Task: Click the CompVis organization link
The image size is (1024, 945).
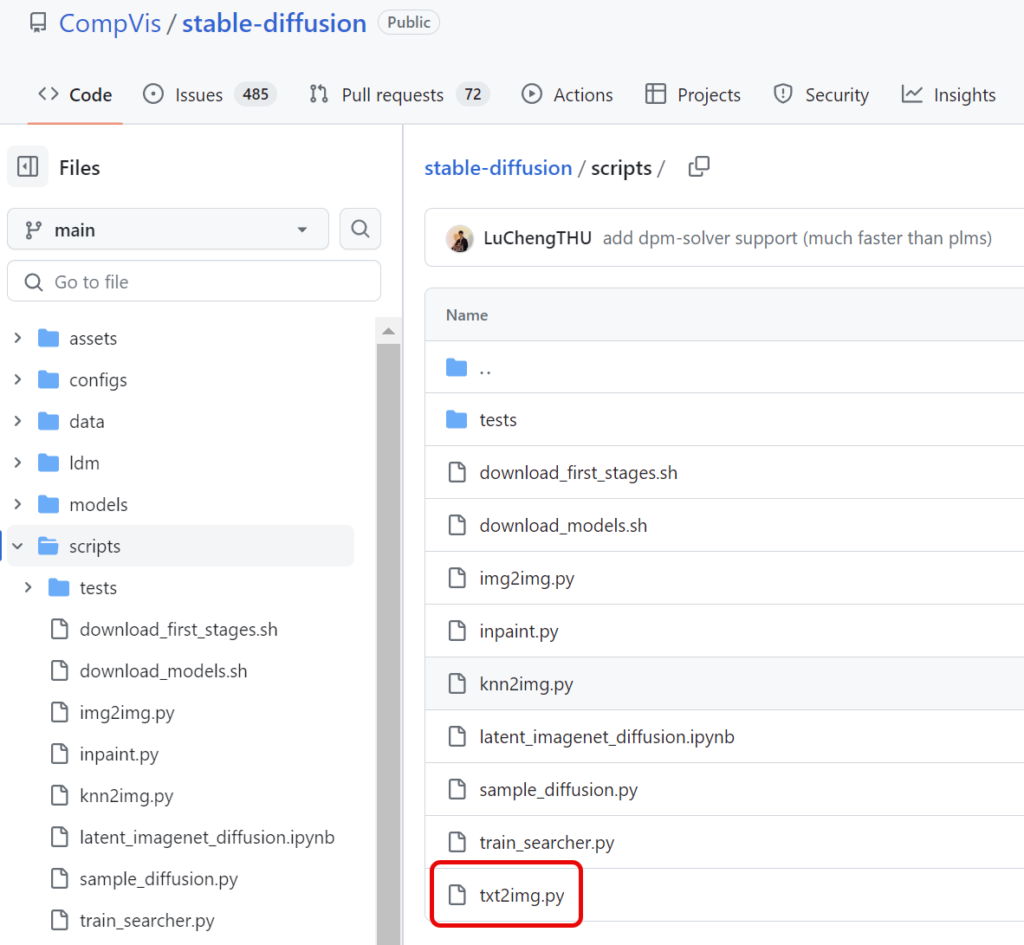Action: coord(110,23)
